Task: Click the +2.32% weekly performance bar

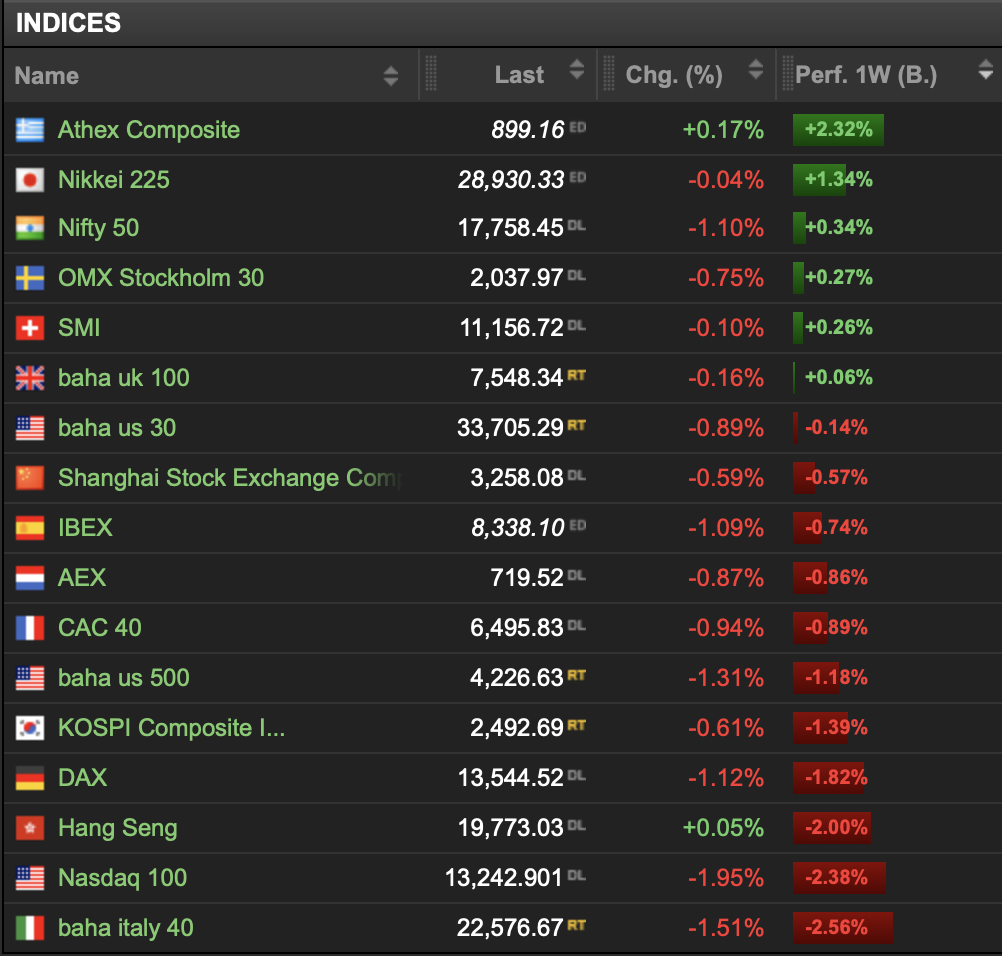Action: [838, 130]
